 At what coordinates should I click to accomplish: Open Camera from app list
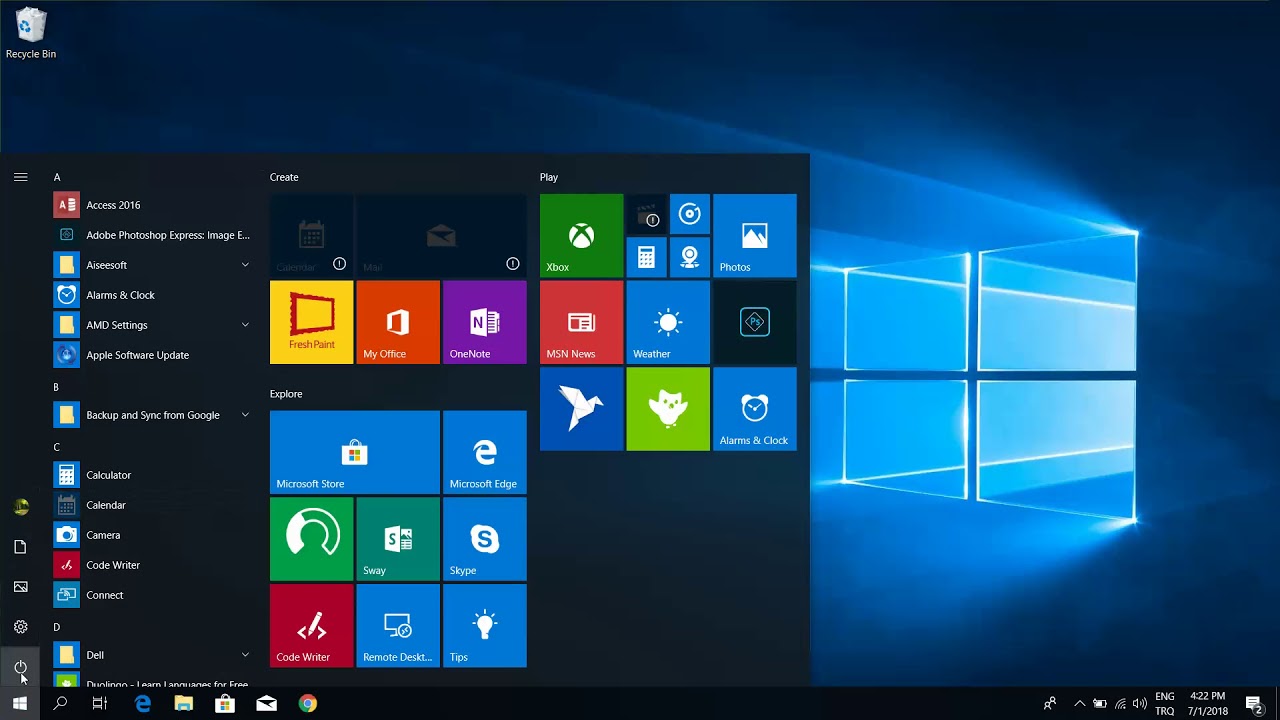coord(152,535)
